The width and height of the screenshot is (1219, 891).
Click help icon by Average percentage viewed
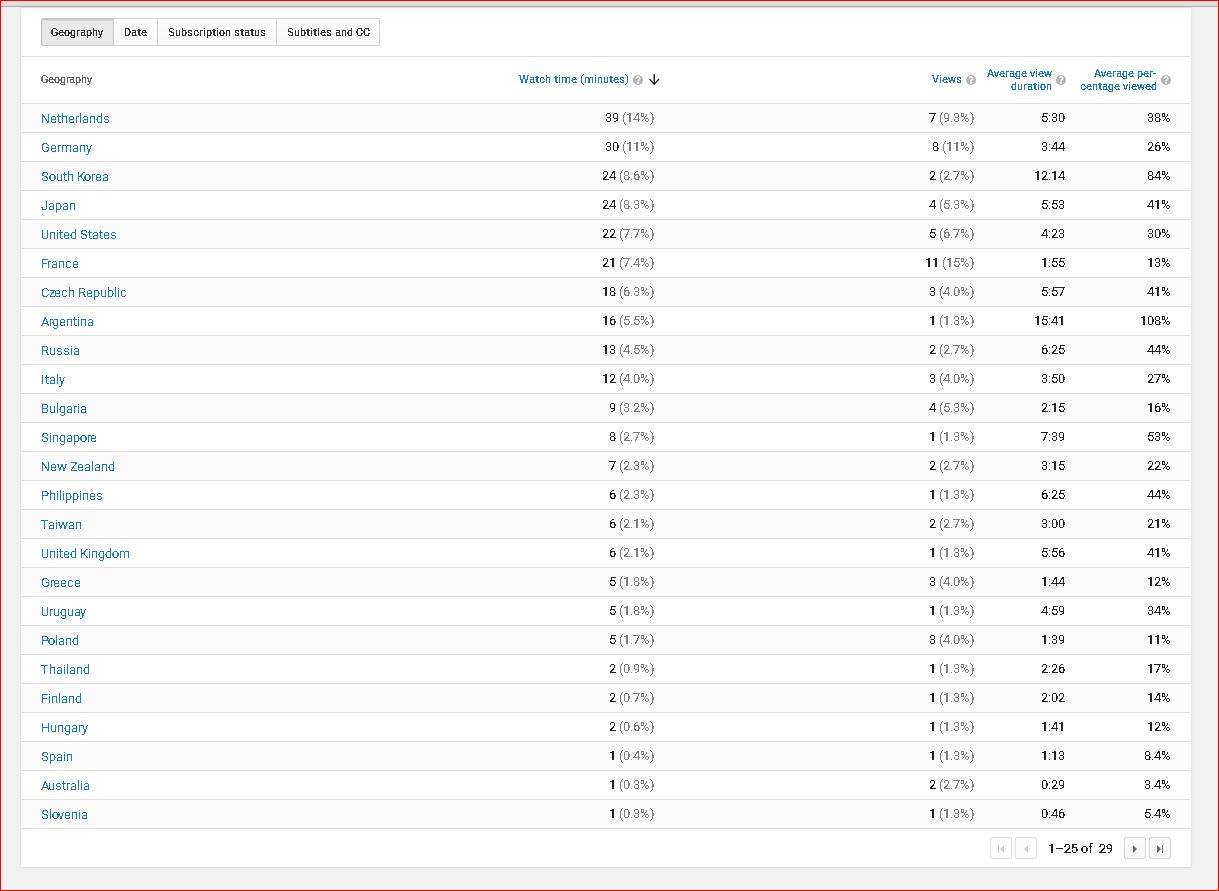1166,80
